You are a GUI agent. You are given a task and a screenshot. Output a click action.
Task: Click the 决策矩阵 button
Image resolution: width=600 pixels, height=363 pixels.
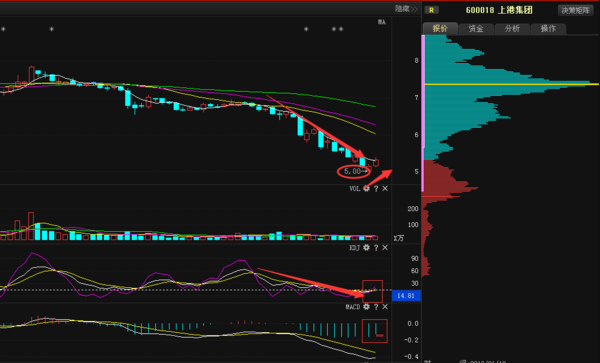pyautogui.click(x=575, y=10)
